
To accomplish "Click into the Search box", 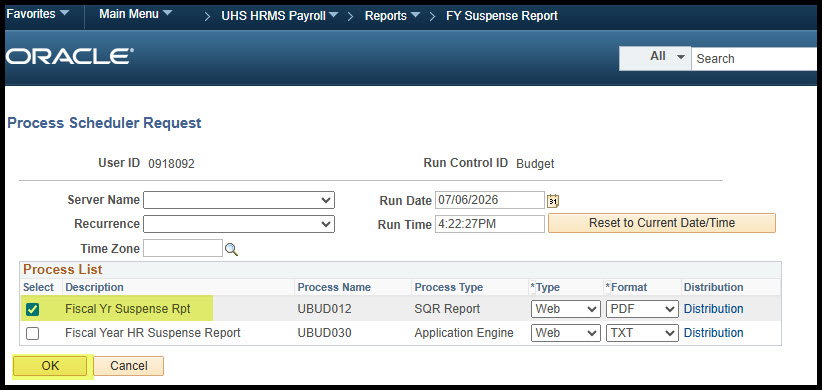I will [x=754, y=58].
